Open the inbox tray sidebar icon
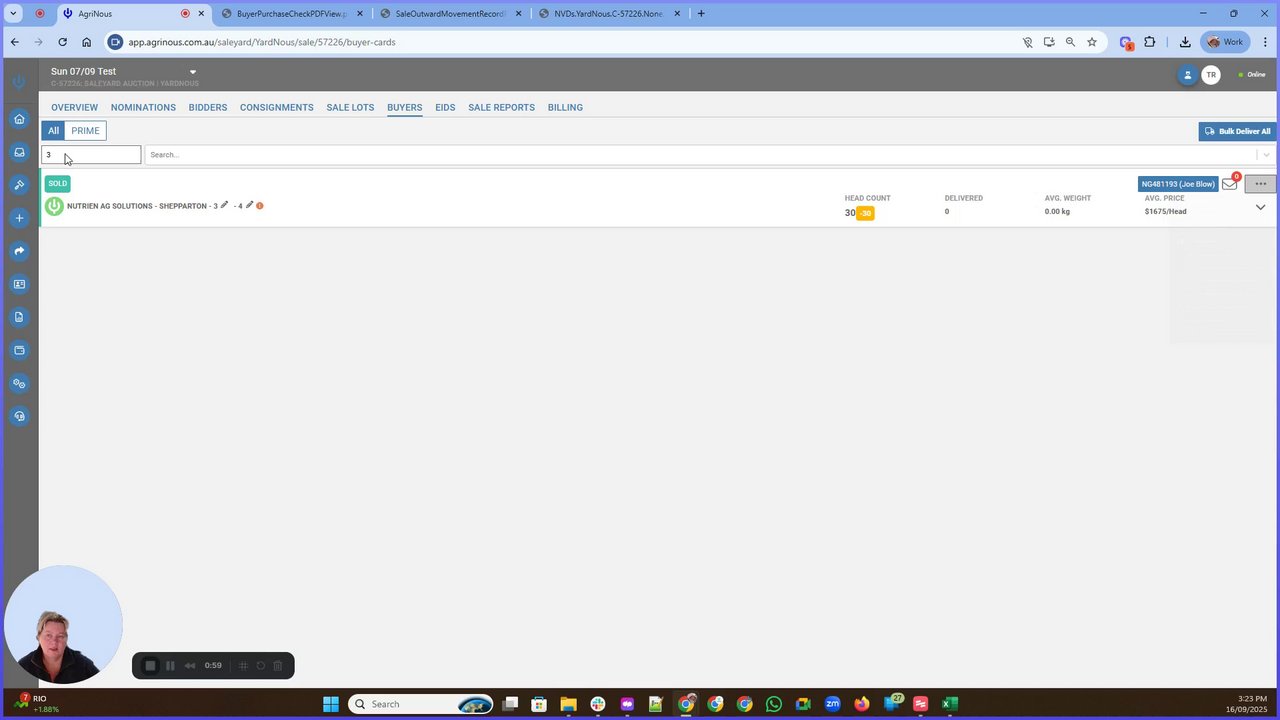The height and width of the screenshot is (720, 1280). tap(19, 152)
